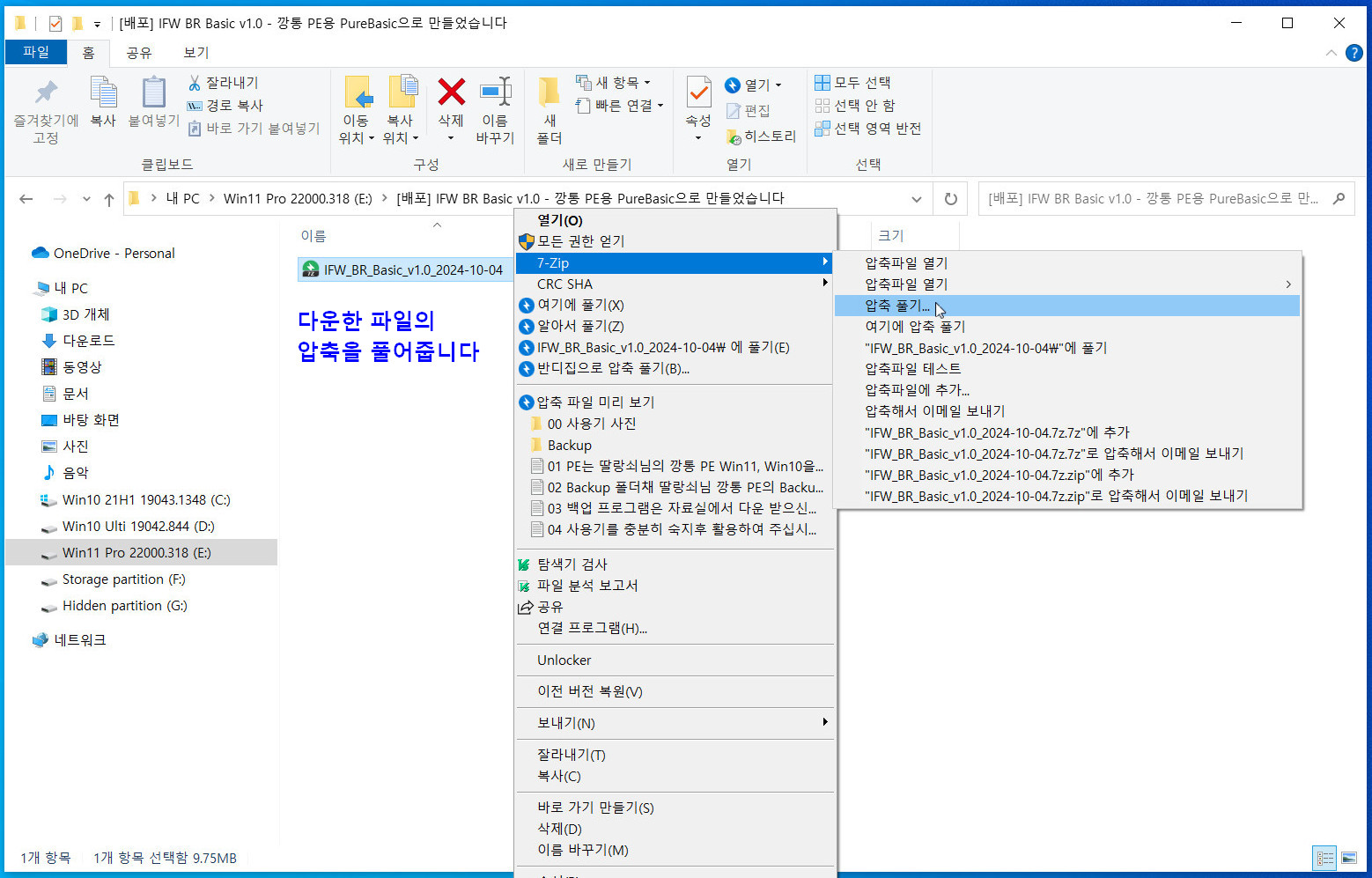1372x878 pixels.
Task: Expand the 보내기(N) submenu
Action: pyautogui.click(x=675, y=723)
